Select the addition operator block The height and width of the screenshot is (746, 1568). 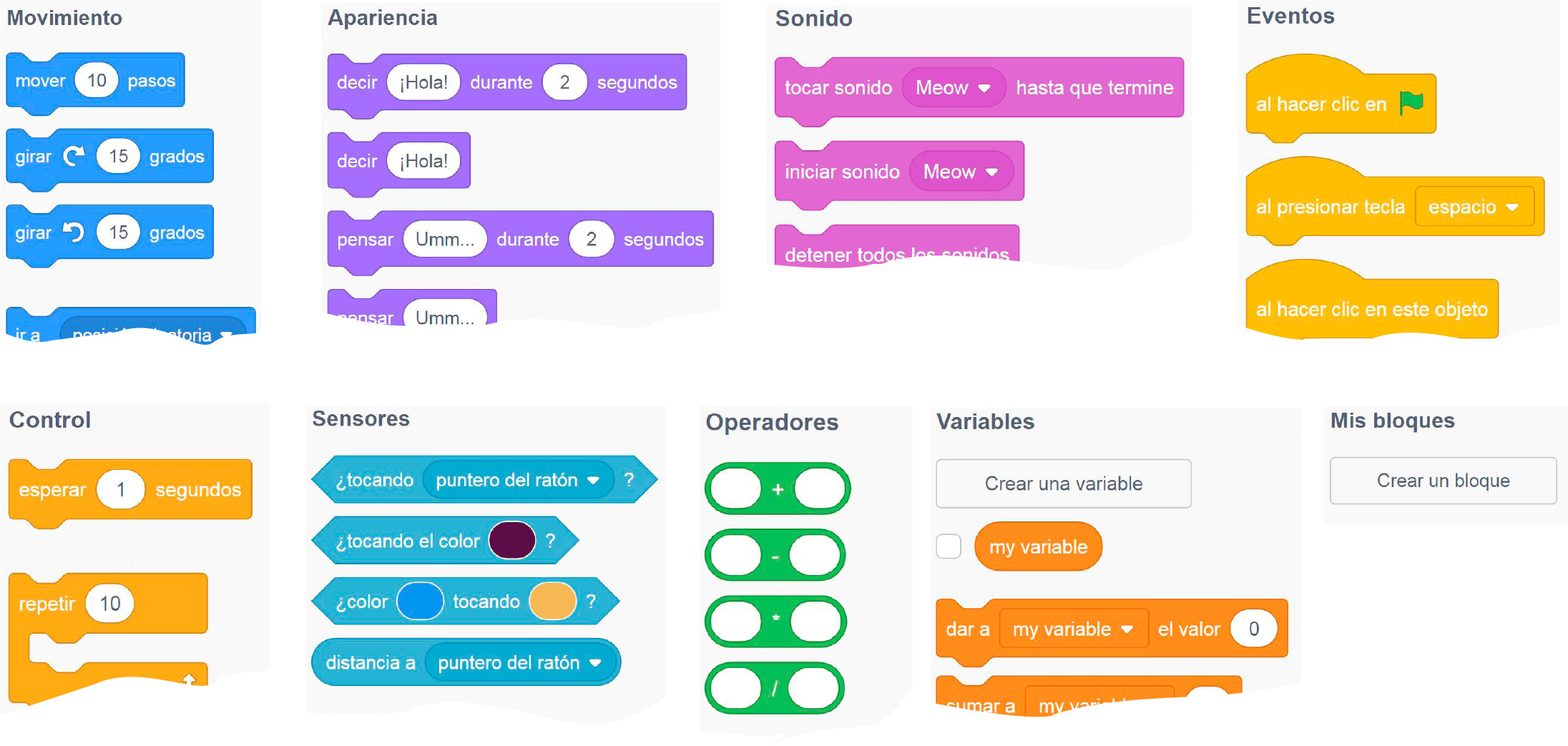tap(778, 489)
